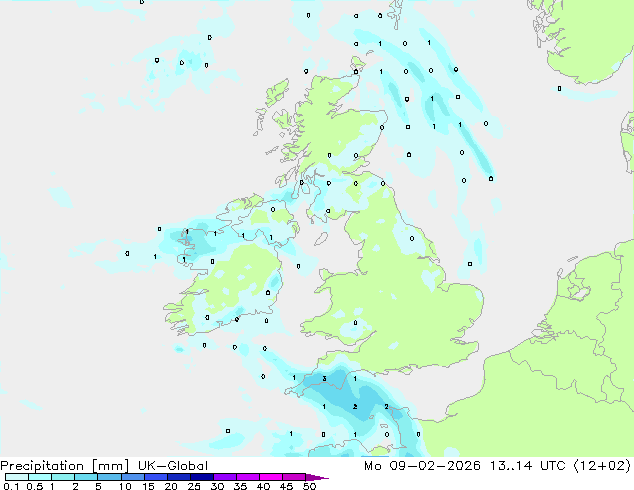
Task: Select the 45–50 mm legend color box
Action: [294, 477]
